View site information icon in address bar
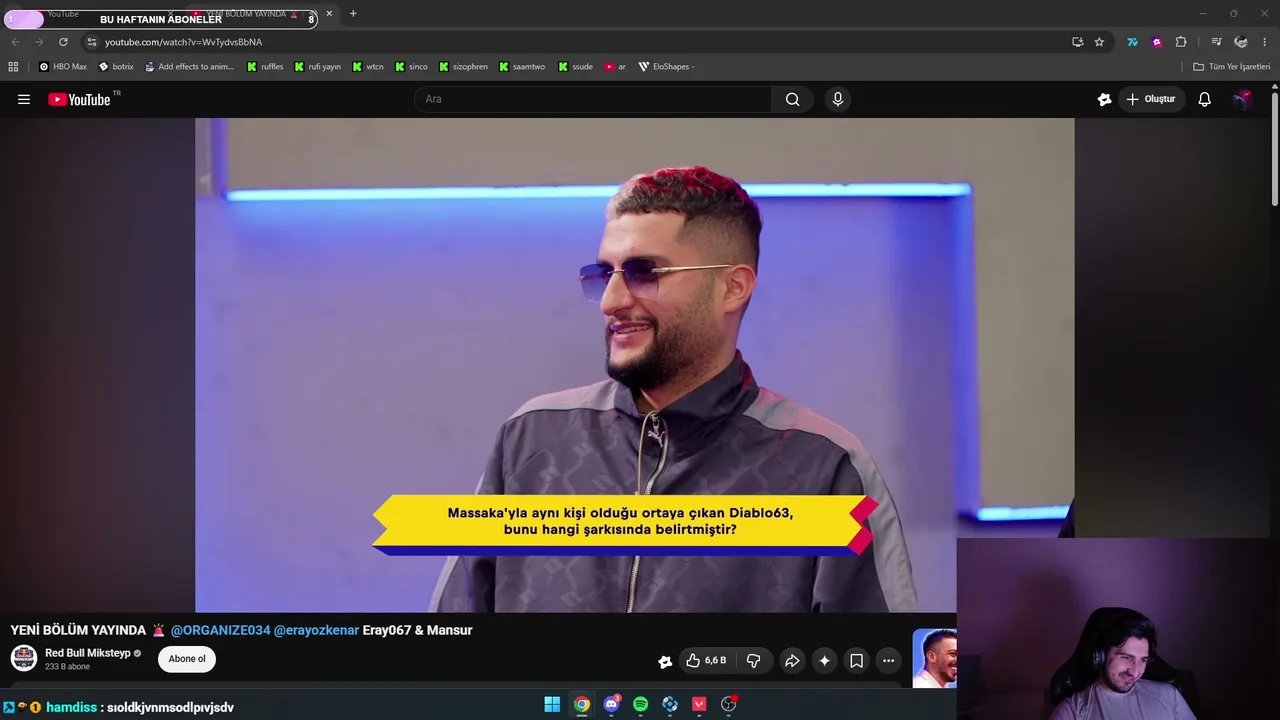The image size is (1280, 720). pos(91,42)
